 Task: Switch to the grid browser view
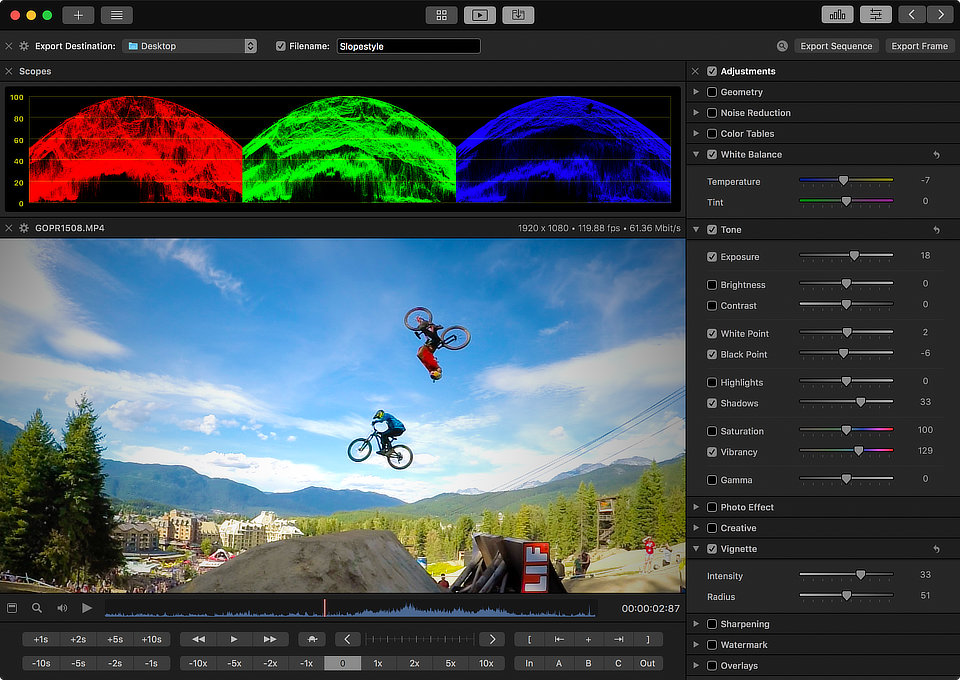pos(441,15)
